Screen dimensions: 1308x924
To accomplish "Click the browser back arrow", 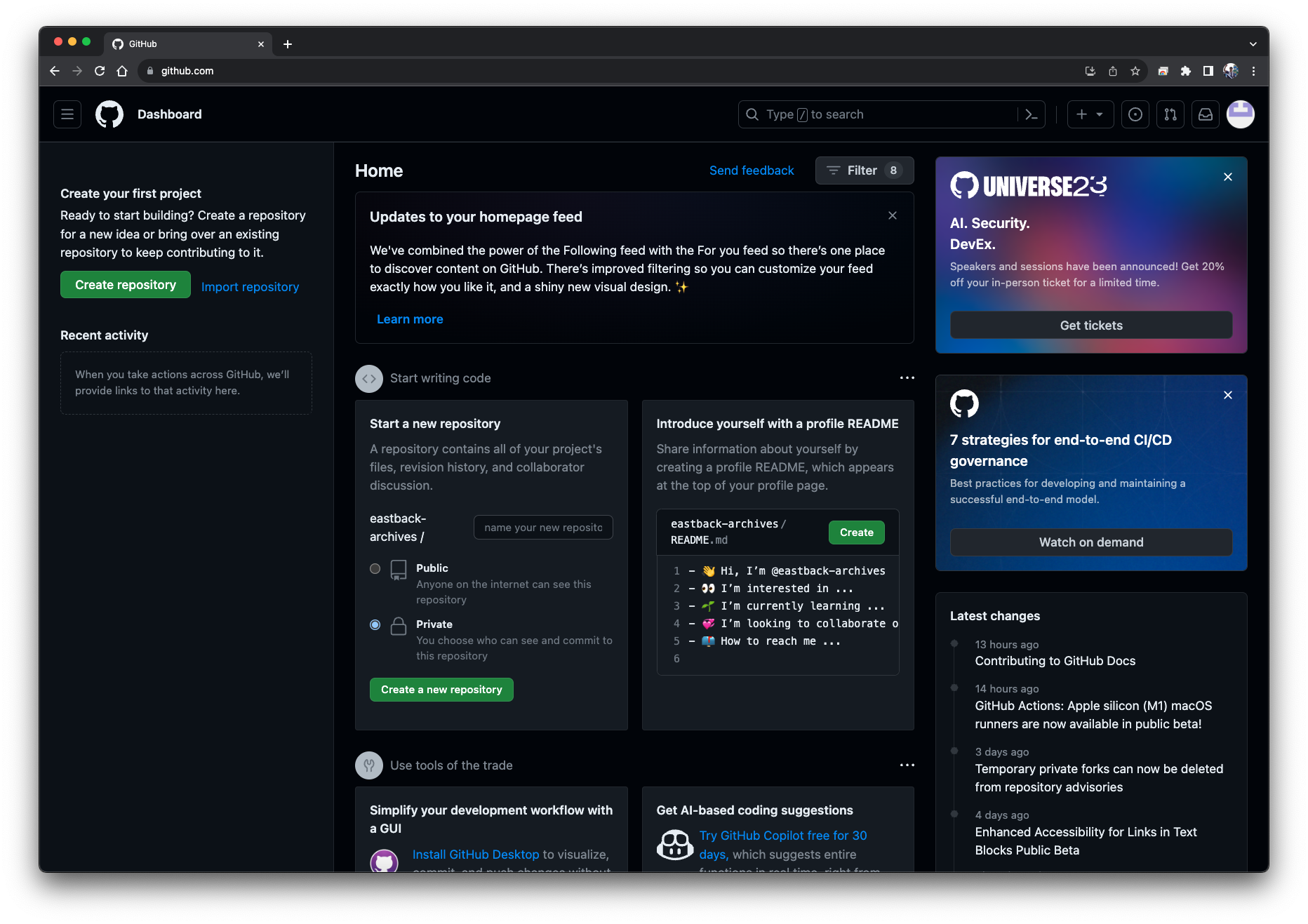I will click(x=55, y=71).
